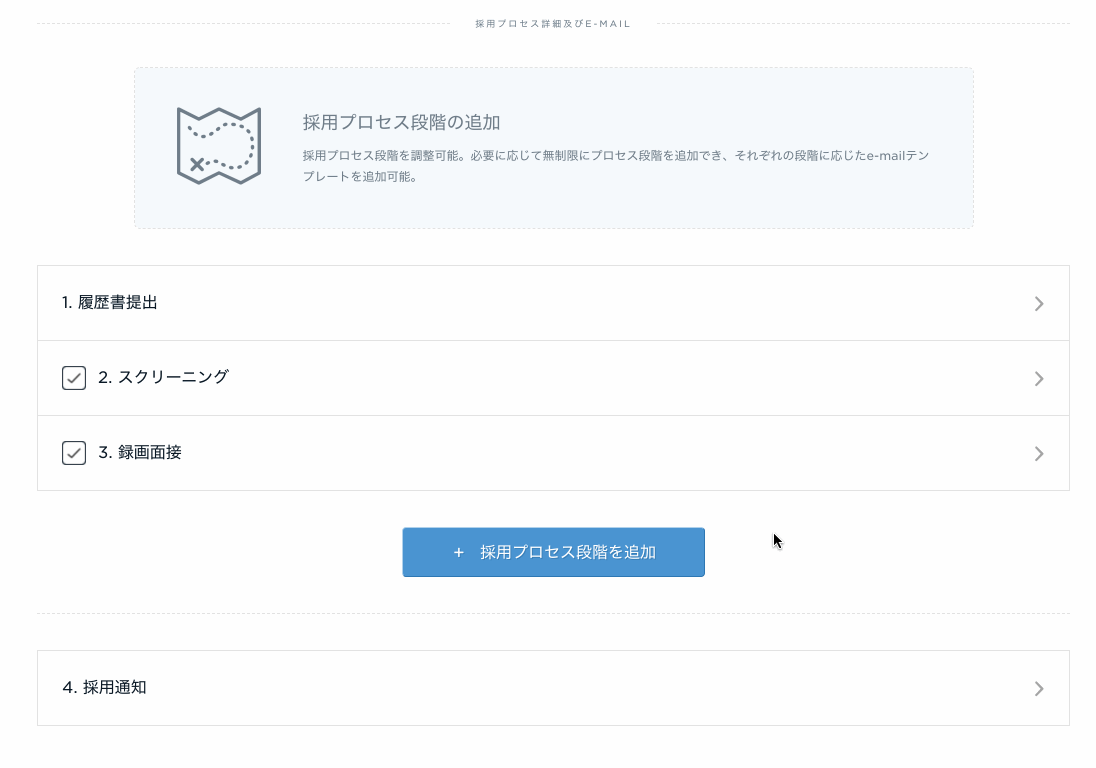Expand the スクリーニング row chevron

point(1039,379)
